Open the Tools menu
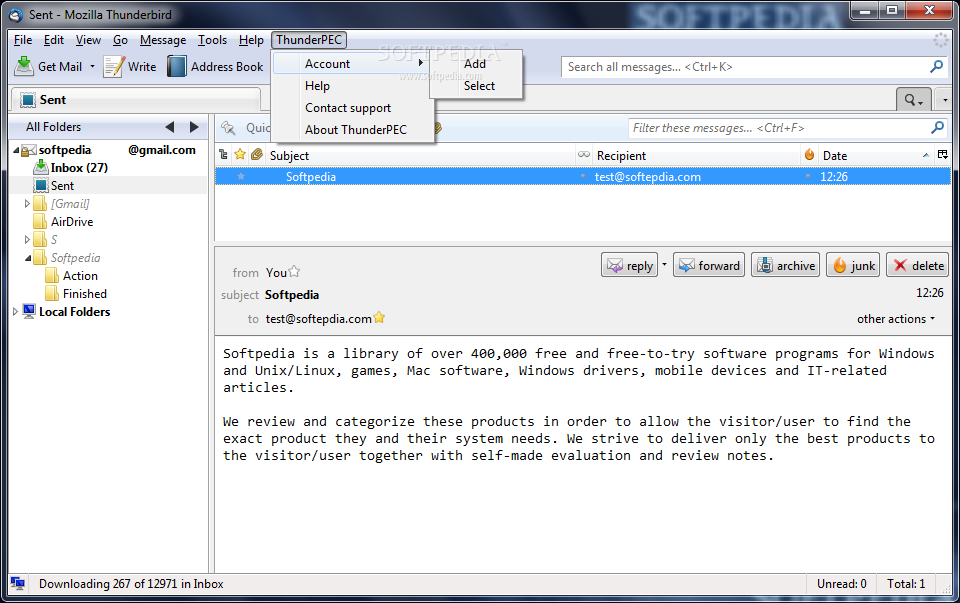Viewport: 960px width, 603px height. click(212, 40)
